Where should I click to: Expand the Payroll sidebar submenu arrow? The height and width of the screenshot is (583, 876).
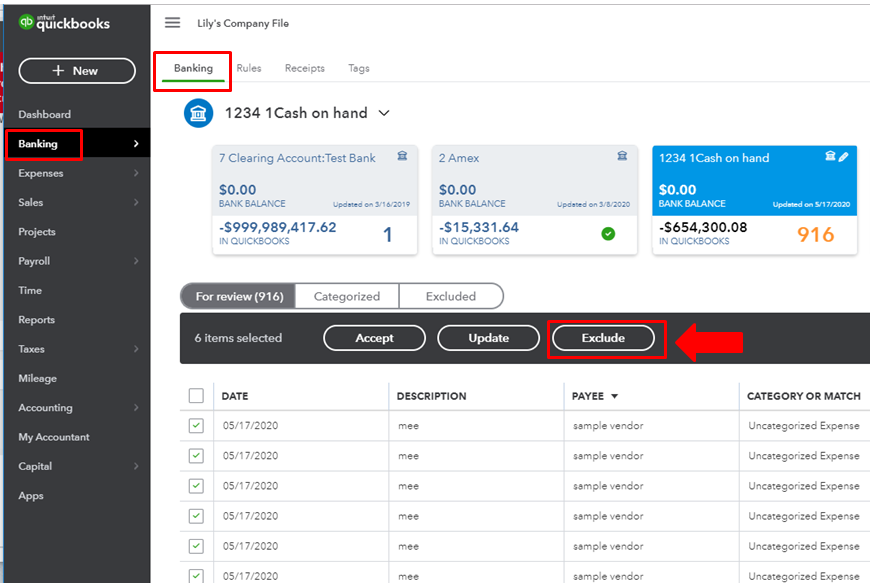coord(136,261)
